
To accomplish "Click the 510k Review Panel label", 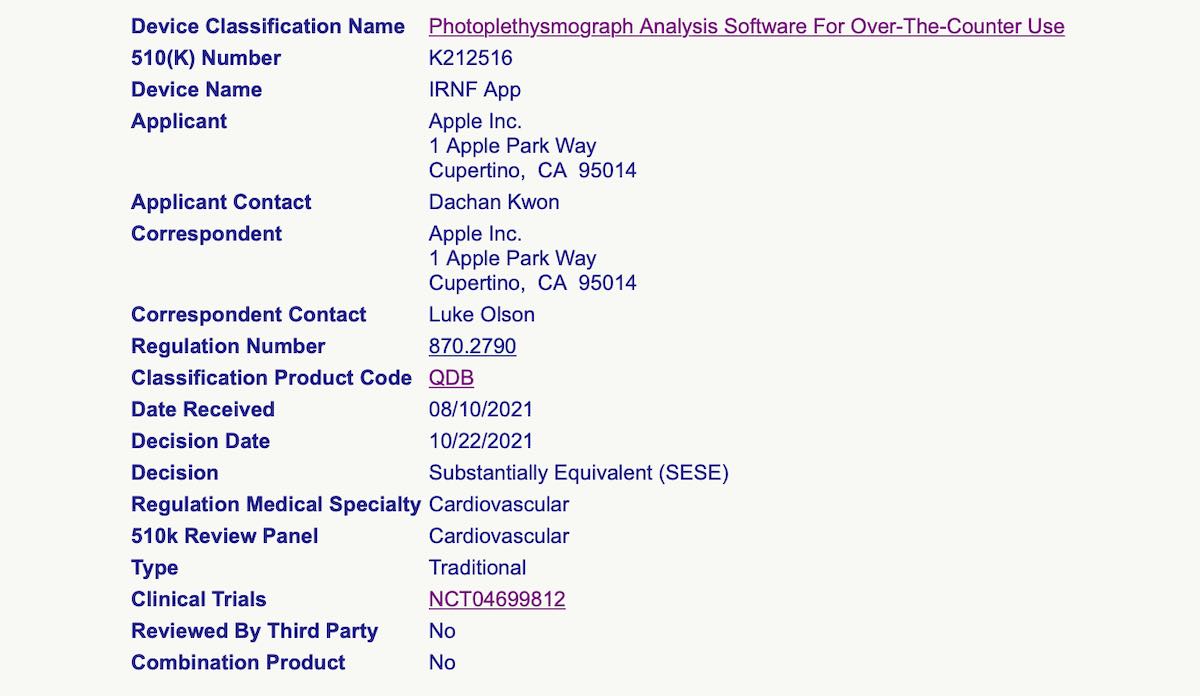I will click(x=225, y=536).
